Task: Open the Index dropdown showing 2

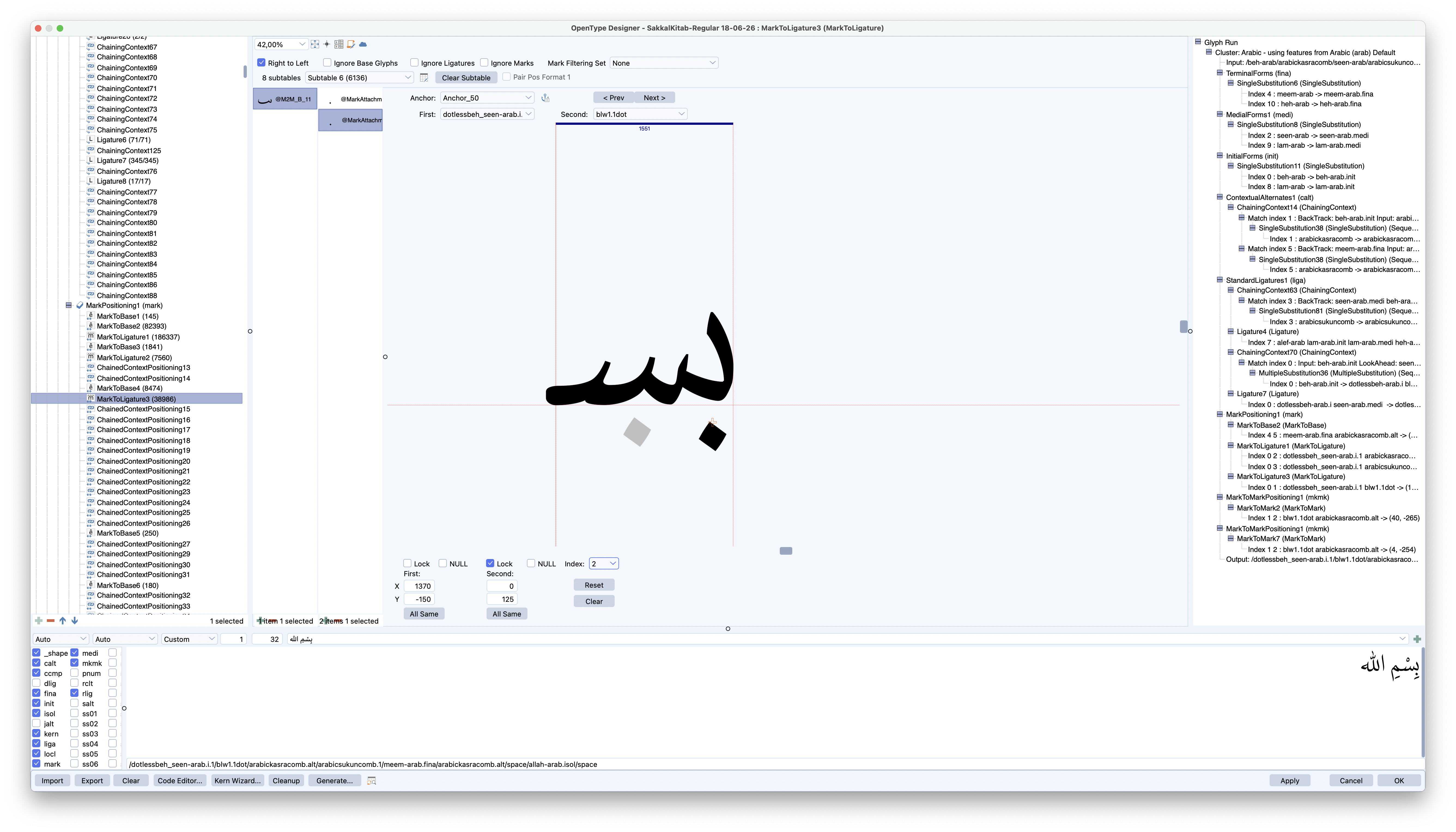Action: pos(604,563)
